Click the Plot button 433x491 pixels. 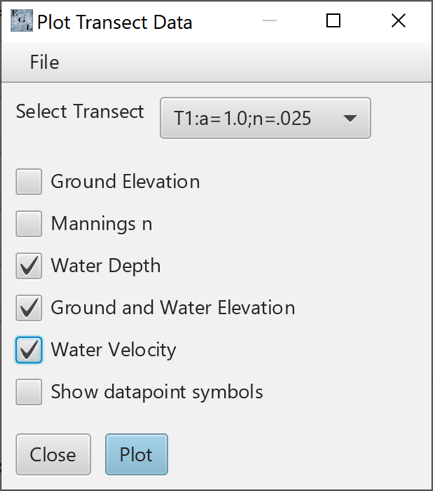point(137,454)
